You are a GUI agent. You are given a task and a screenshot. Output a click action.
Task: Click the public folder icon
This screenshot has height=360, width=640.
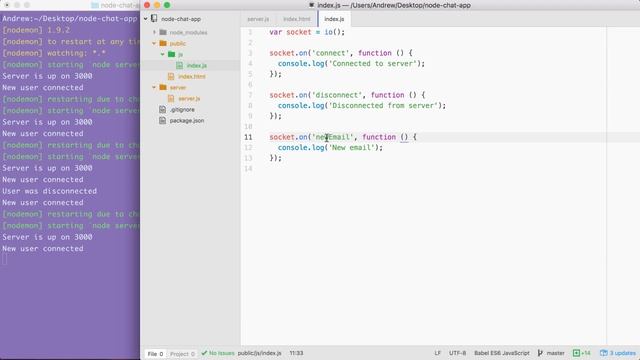(163, 43)
